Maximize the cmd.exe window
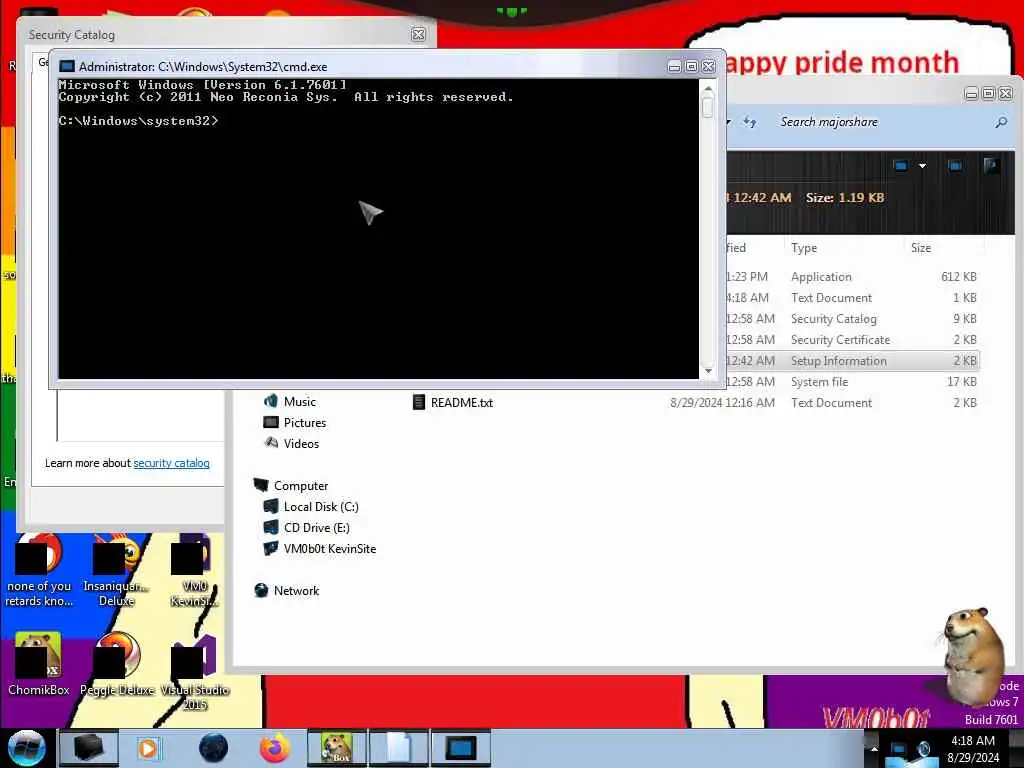This screenshot has width=1024, height=768. point(691,67)
